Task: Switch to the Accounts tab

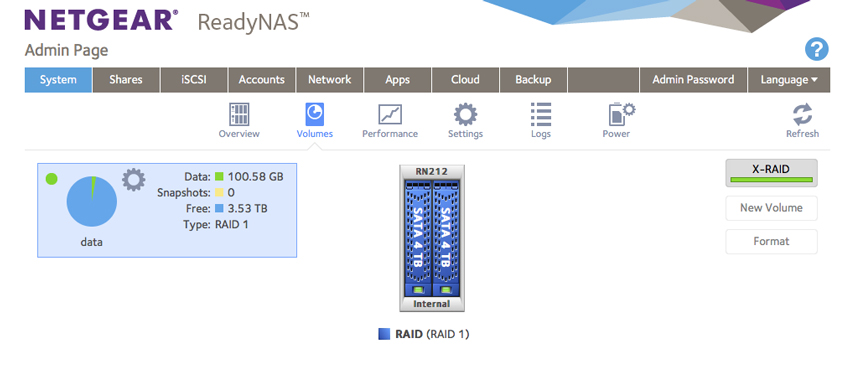Action: tap(261, 80)
